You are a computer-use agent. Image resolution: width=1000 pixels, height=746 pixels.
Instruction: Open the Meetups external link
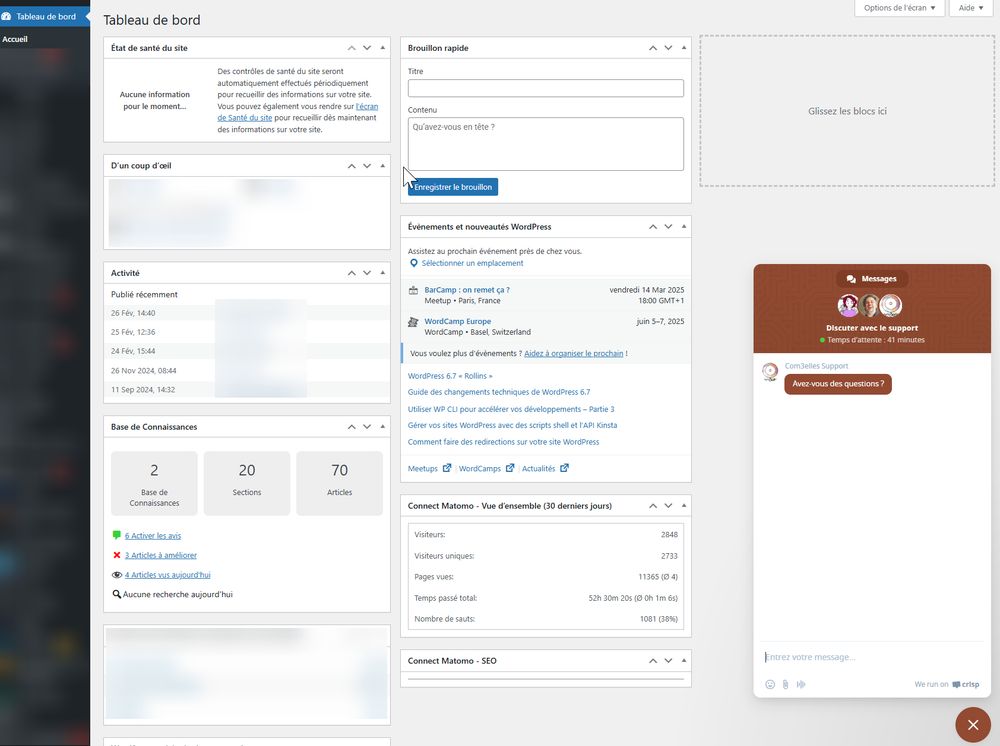(x=429, y=469)
